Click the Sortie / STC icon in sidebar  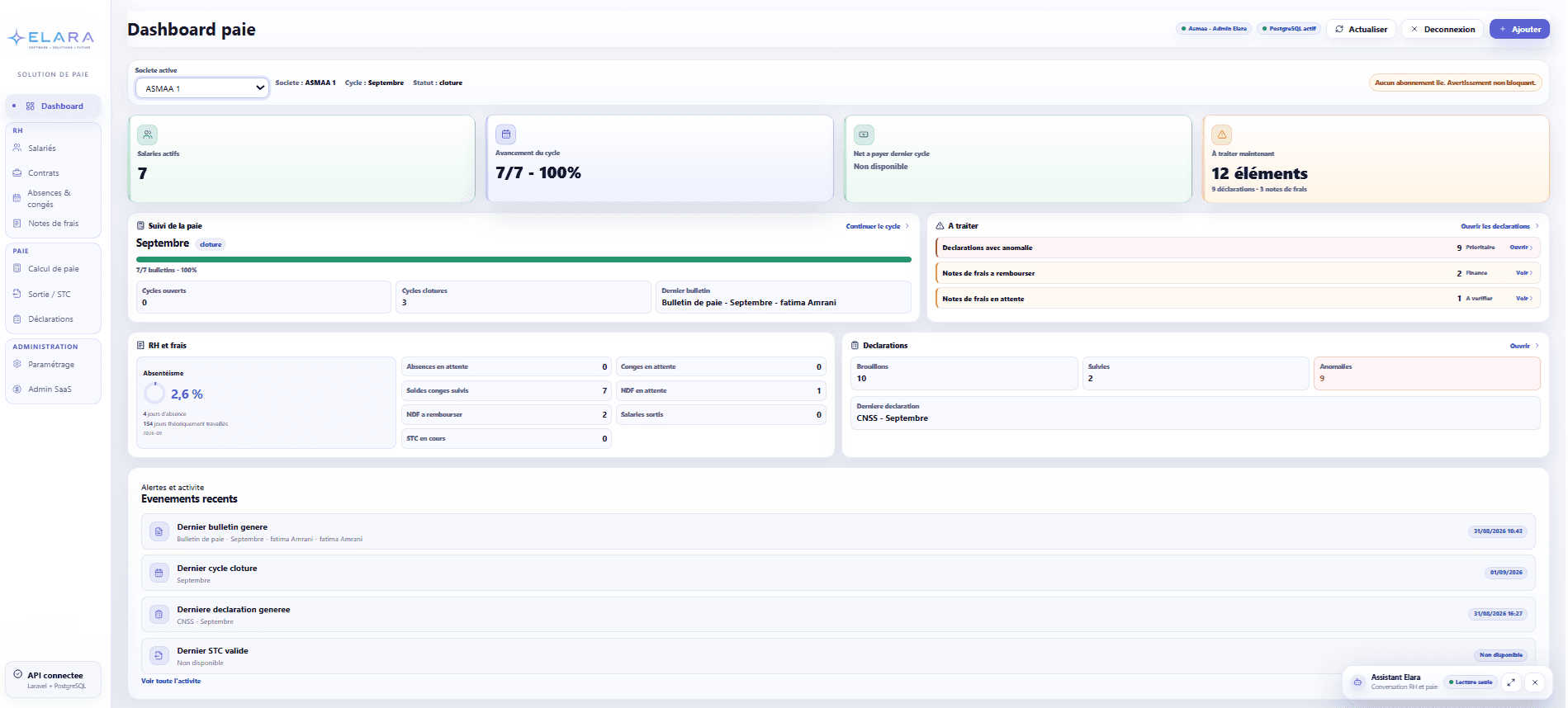(x=17, y=294)
